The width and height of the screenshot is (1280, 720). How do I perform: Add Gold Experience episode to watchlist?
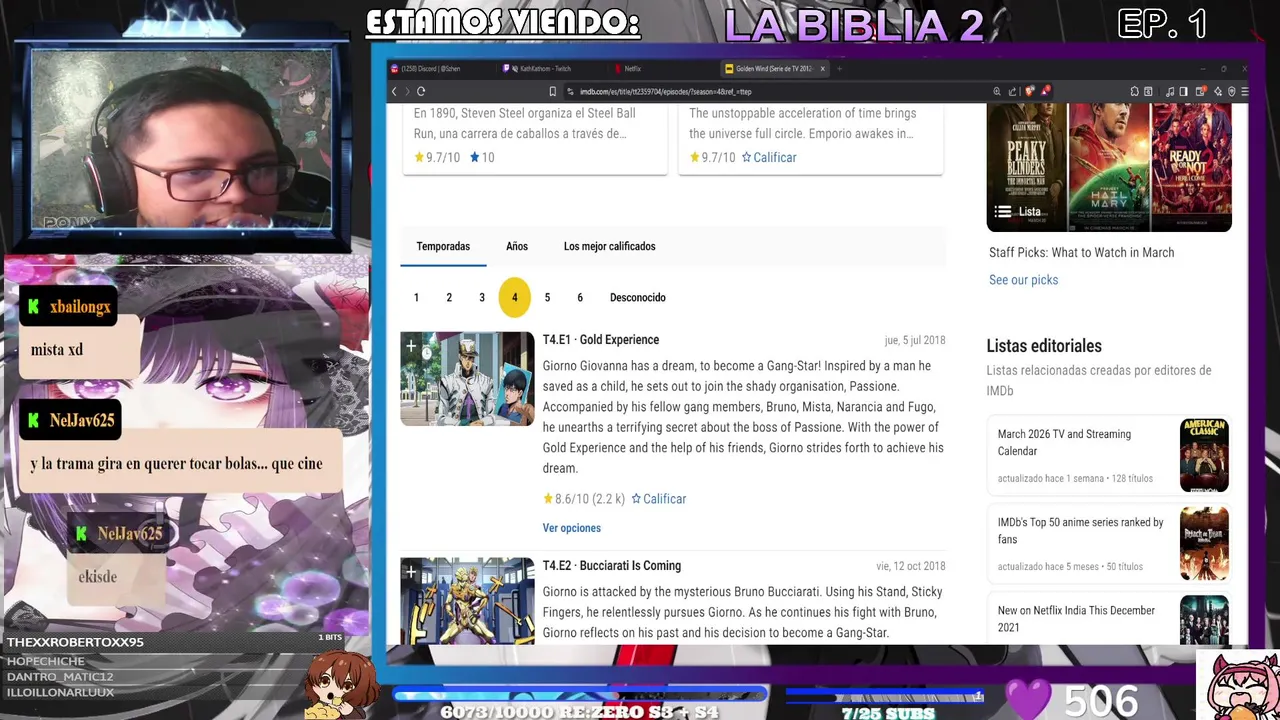tap(411, 346)
